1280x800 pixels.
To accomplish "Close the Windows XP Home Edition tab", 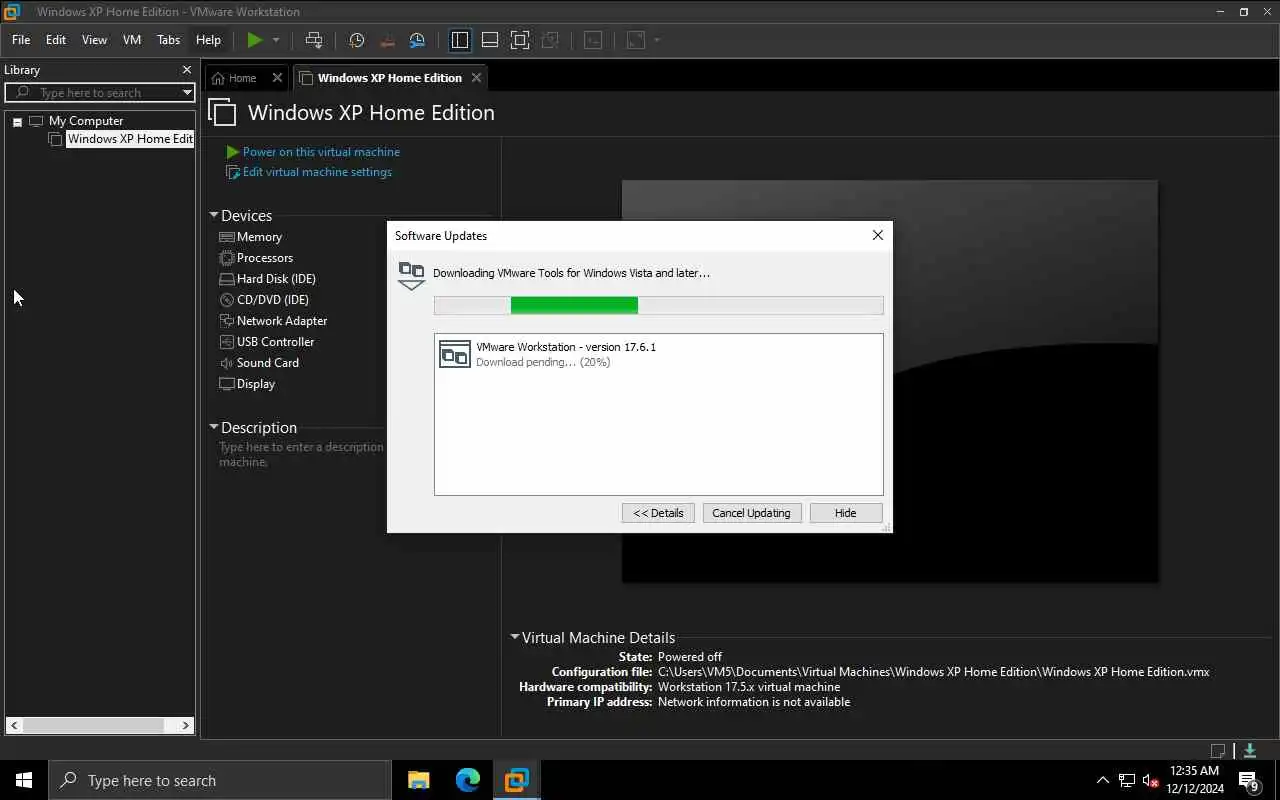I will click(476, 78).
